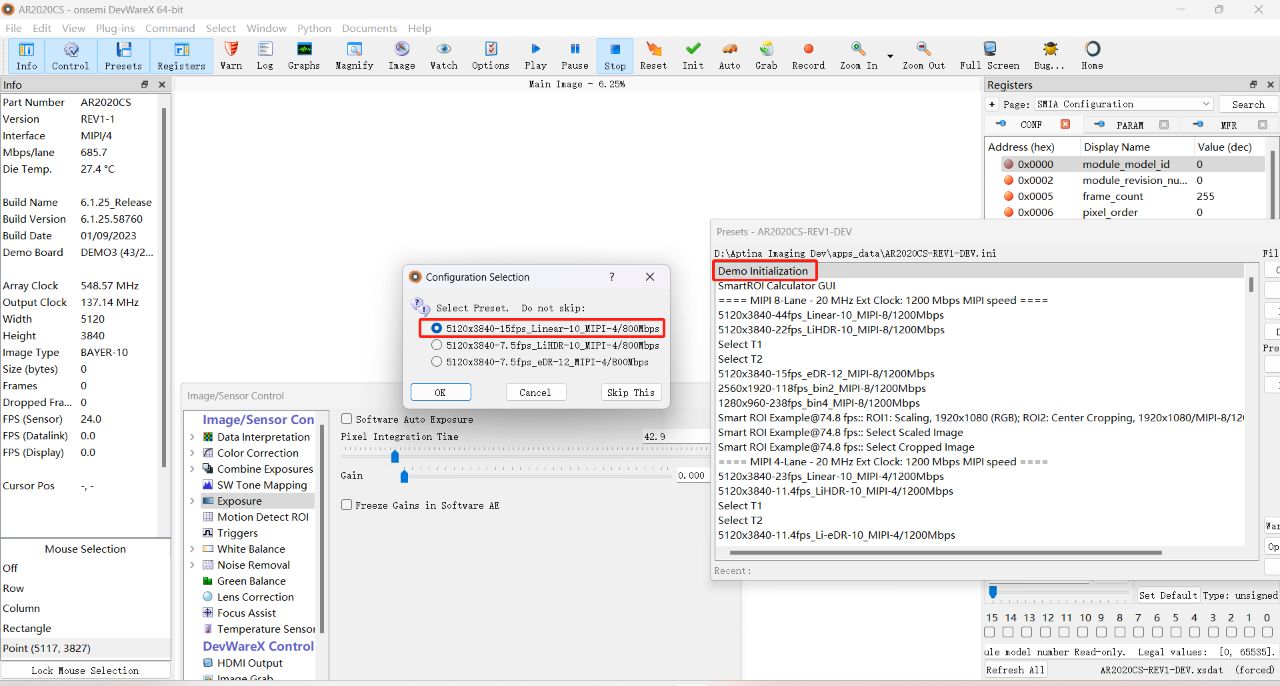This screenshot has width=1280, height=686.
Task: Switch to the PARAM registers tab
Action: [1130, 125]
